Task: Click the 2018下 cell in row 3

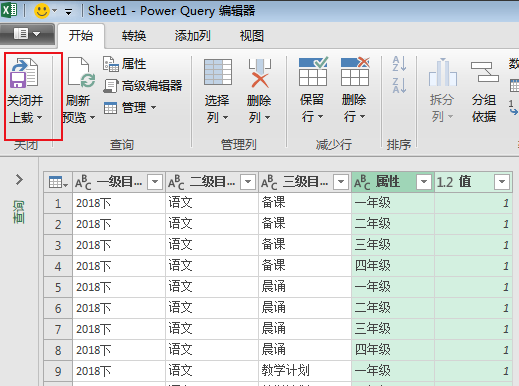Action: pyautogui.click(x=119, y=245)
